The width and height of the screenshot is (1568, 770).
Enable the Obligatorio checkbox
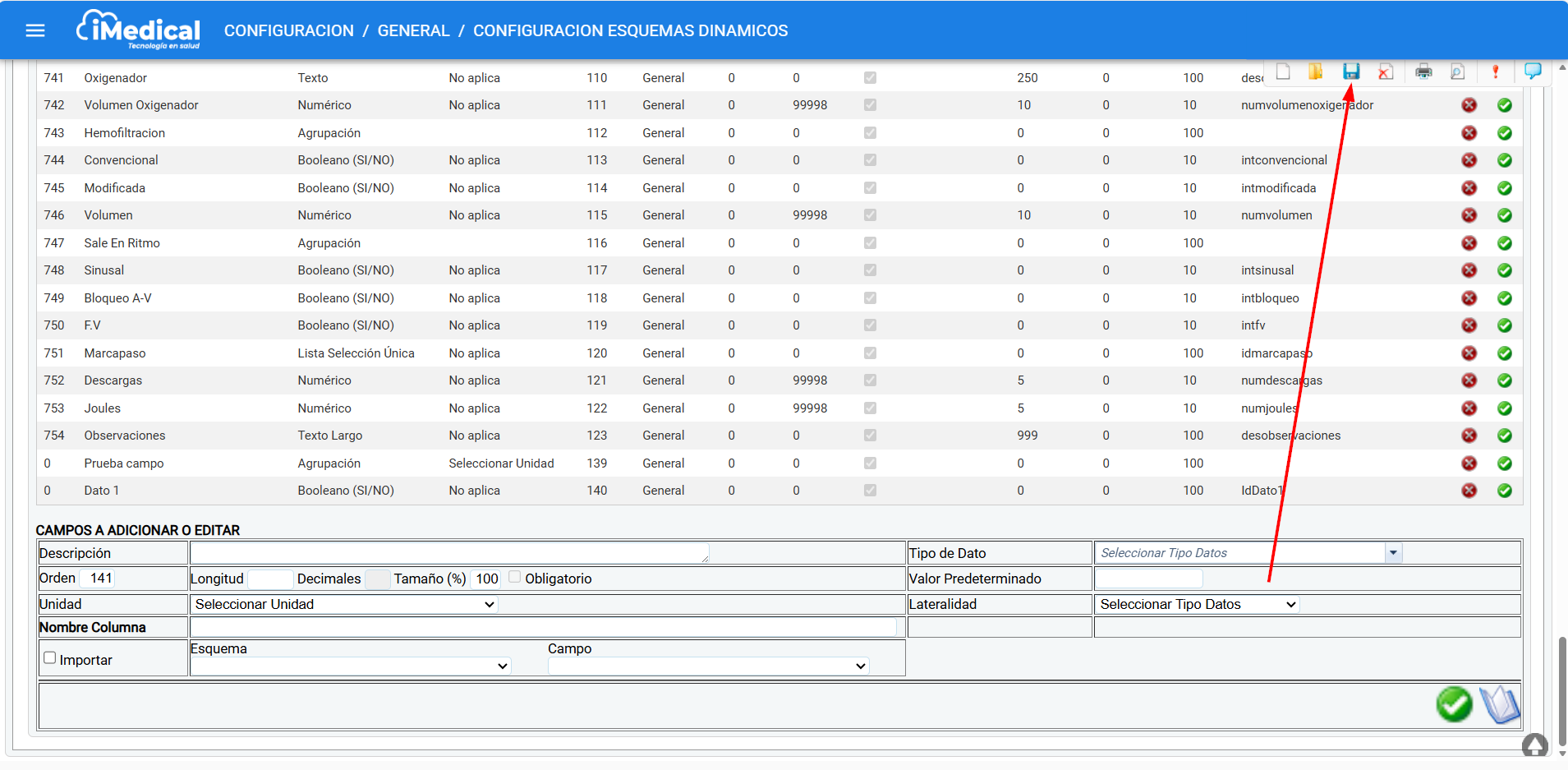[515, 577]
